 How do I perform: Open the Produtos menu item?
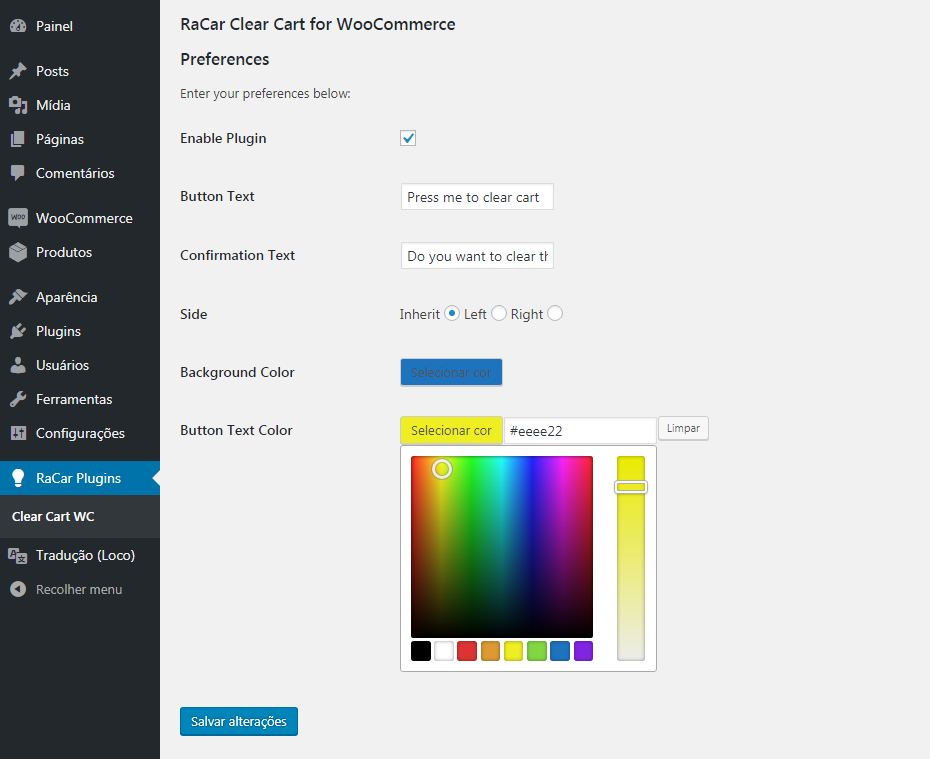coord(80,252)
